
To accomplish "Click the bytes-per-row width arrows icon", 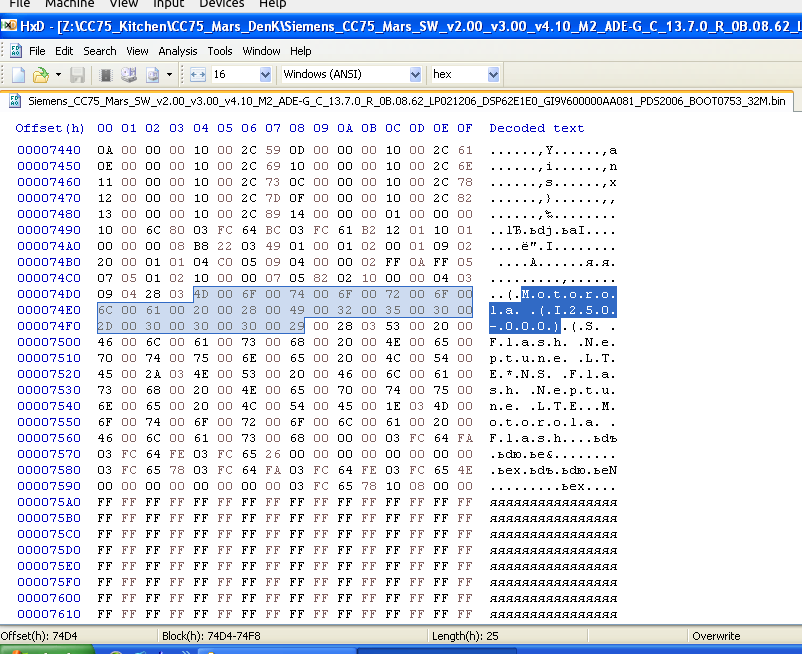I will tap(198, 75).
